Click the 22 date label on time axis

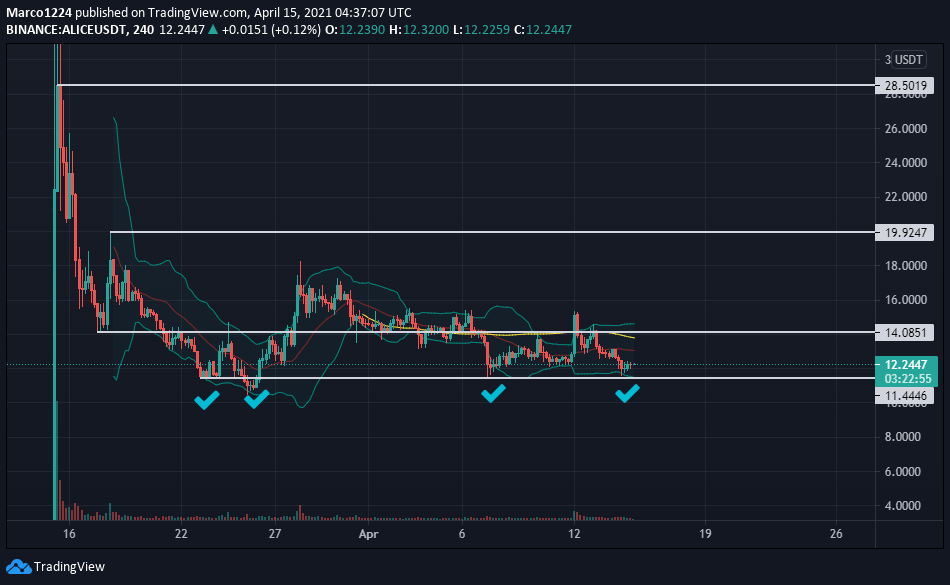[x=181, y=534]
